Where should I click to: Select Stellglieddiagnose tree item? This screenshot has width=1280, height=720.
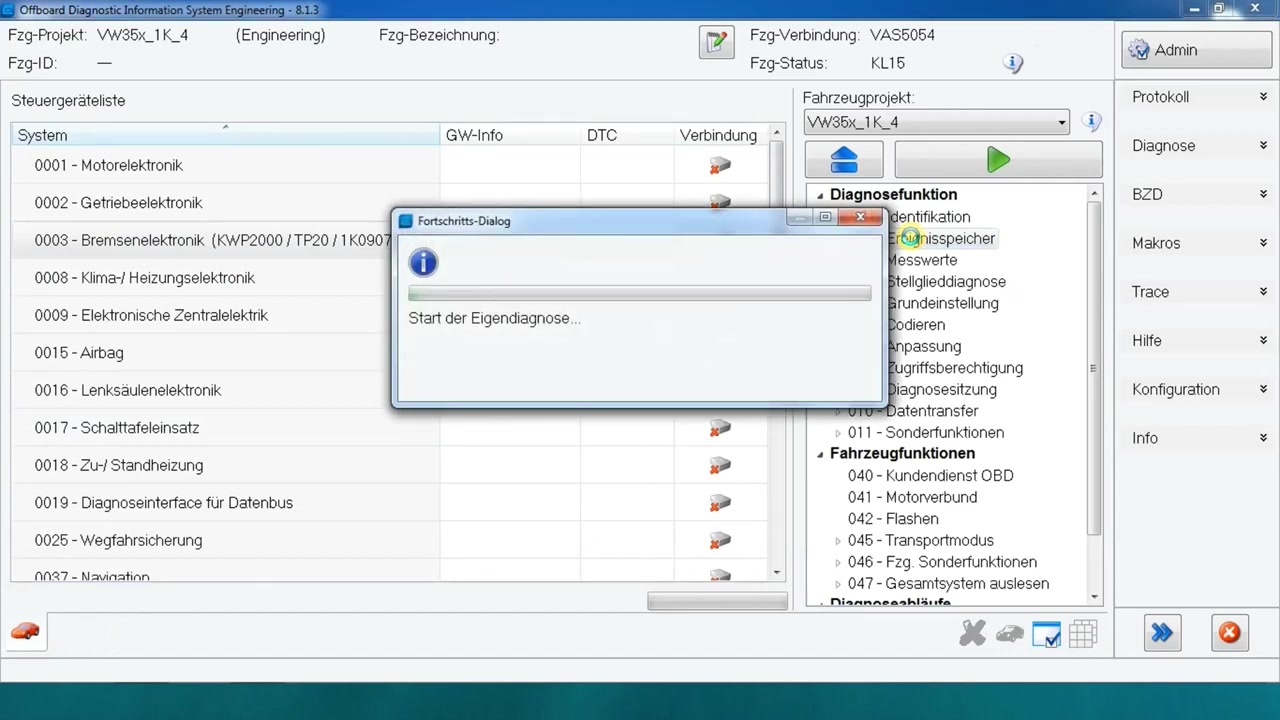tap(946, 282)
